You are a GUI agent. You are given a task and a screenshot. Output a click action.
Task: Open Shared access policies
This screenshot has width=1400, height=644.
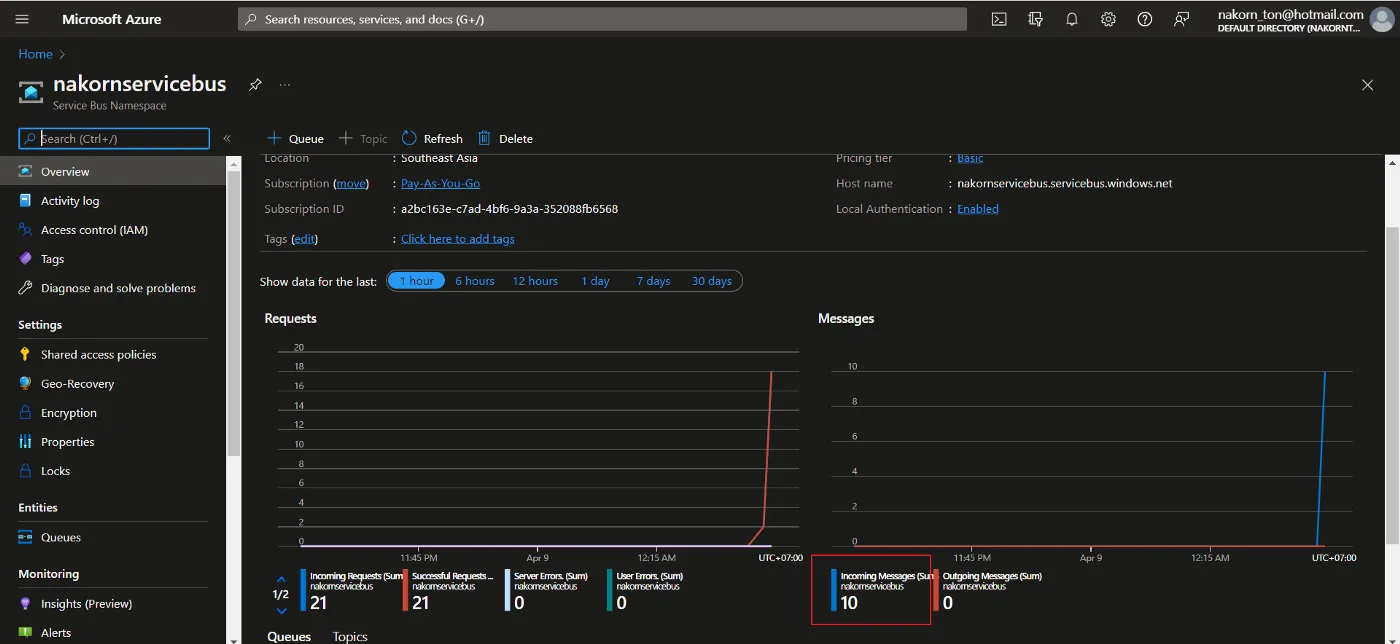click(98, 355)
